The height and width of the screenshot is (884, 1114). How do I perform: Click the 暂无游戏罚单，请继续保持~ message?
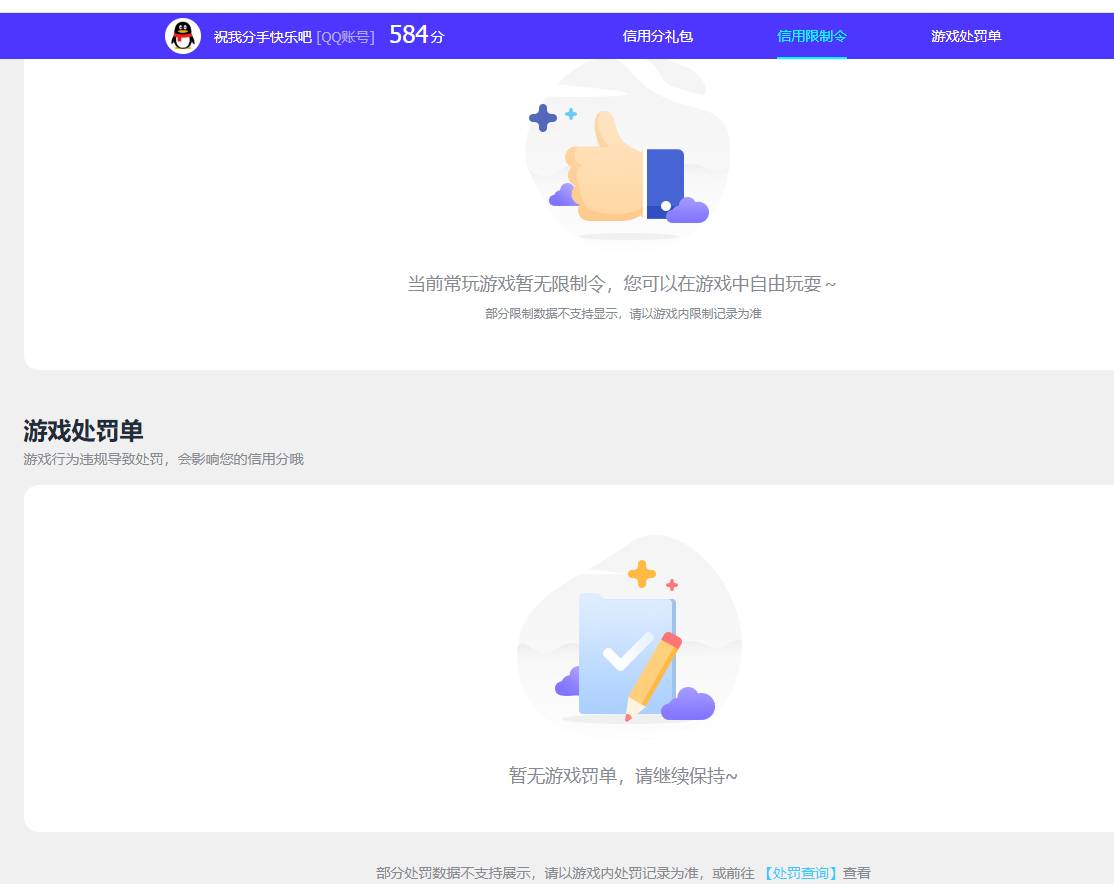click(x=621, y=775)
